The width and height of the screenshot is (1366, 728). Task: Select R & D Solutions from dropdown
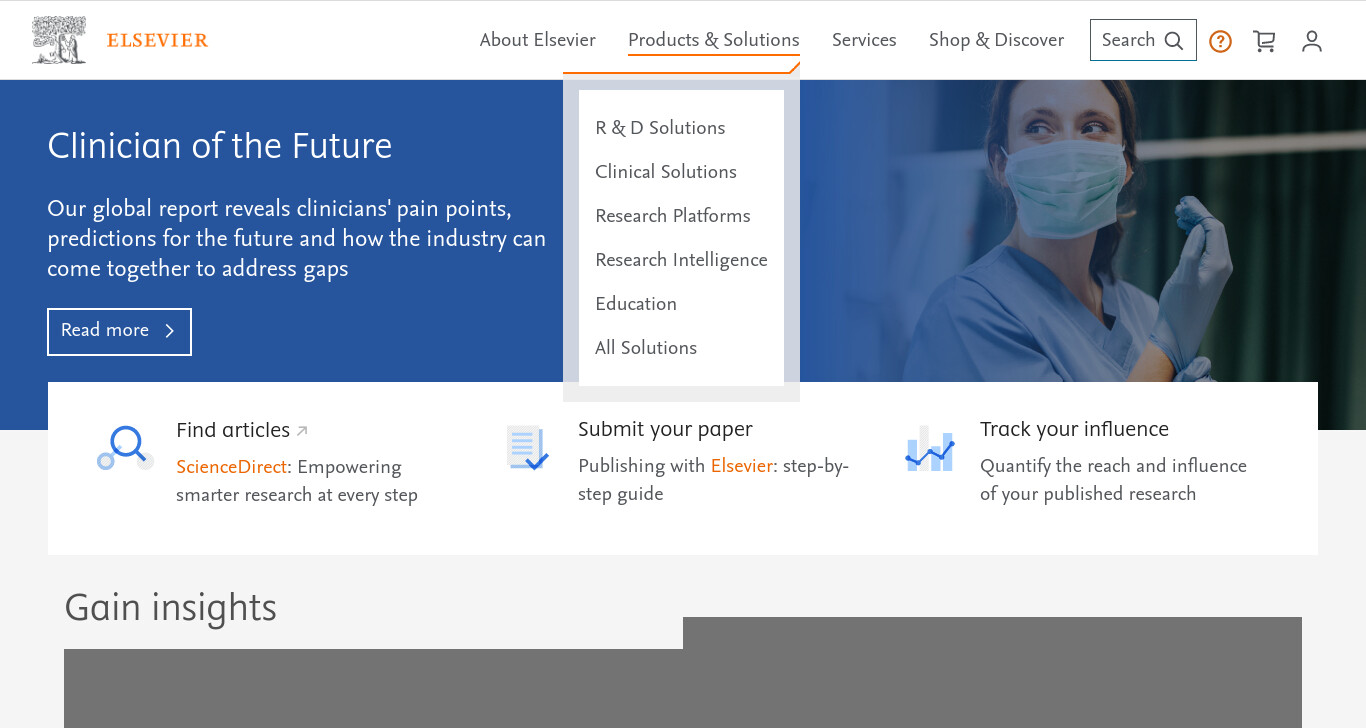(660, 128)
